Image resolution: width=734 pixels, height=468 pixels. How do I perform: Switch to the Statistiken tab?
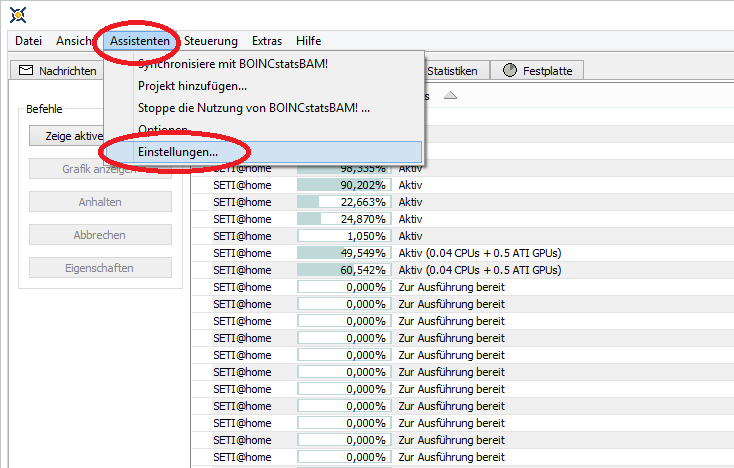tap(452, 71)
